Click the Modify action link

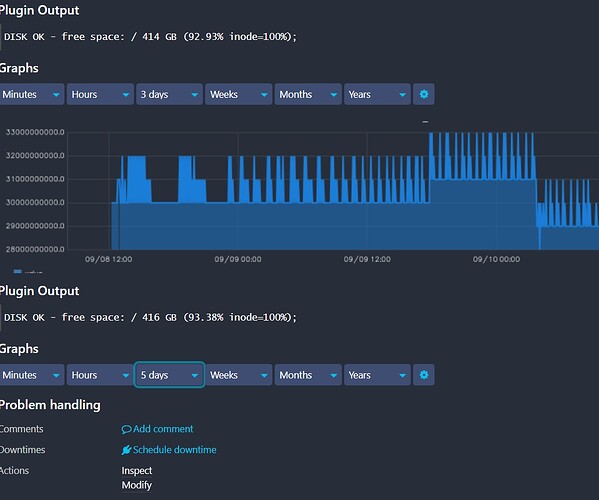137,485
